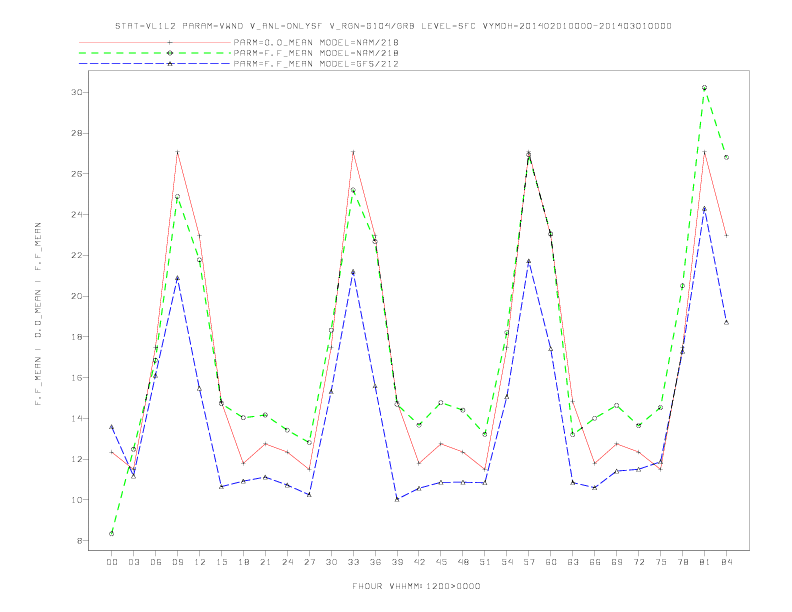Viewport: 792px width, 612px height.
Task: Click the x-axis tick label 75
Action: (x=660, y=562)
